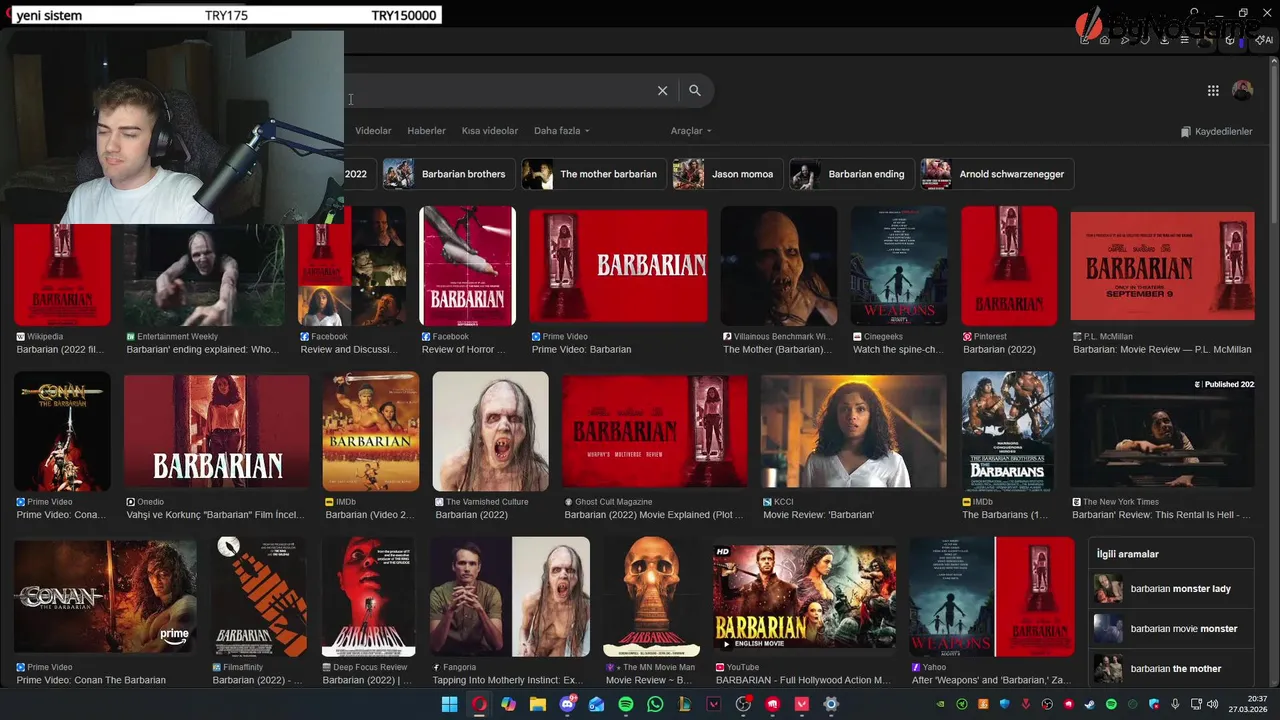Expand the Daha fazla dropdown
Screen dimensions: 1280x720
pos(562,131)
